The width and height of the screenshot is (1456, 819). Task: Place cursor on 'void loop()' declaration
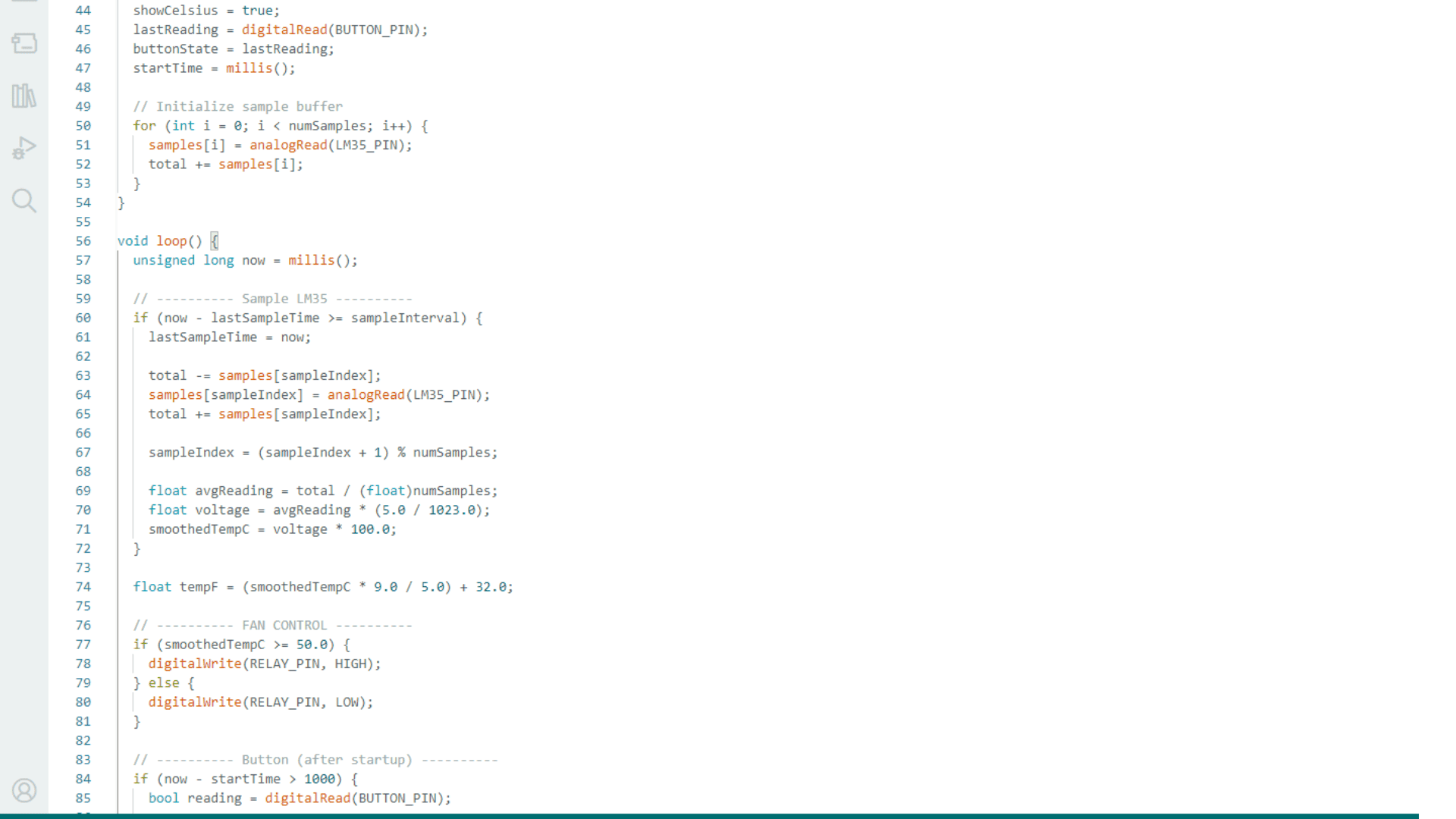click(160, 241)
